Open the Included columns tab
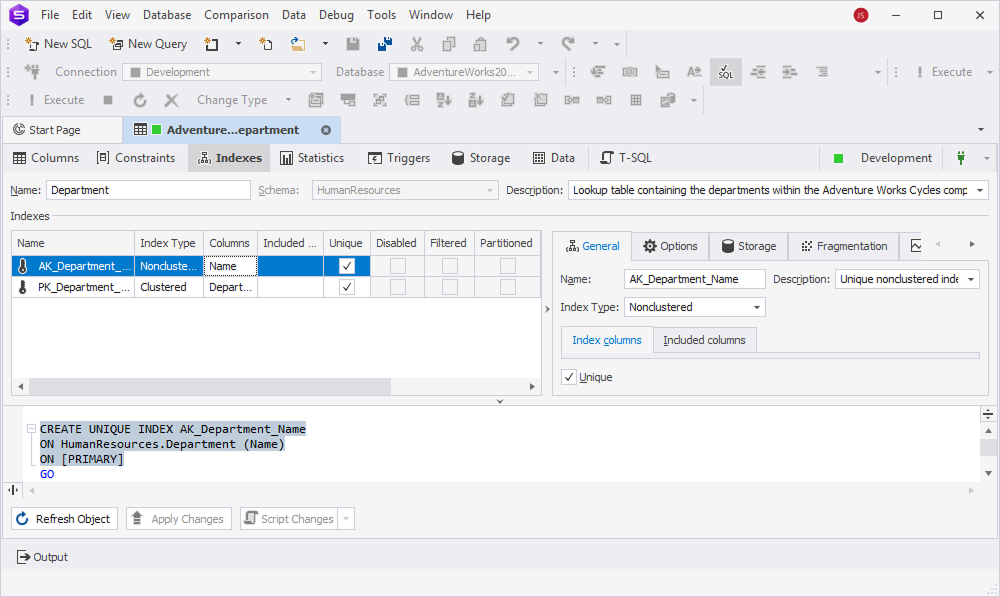The image size is (1000, 597). pos(704,340)
